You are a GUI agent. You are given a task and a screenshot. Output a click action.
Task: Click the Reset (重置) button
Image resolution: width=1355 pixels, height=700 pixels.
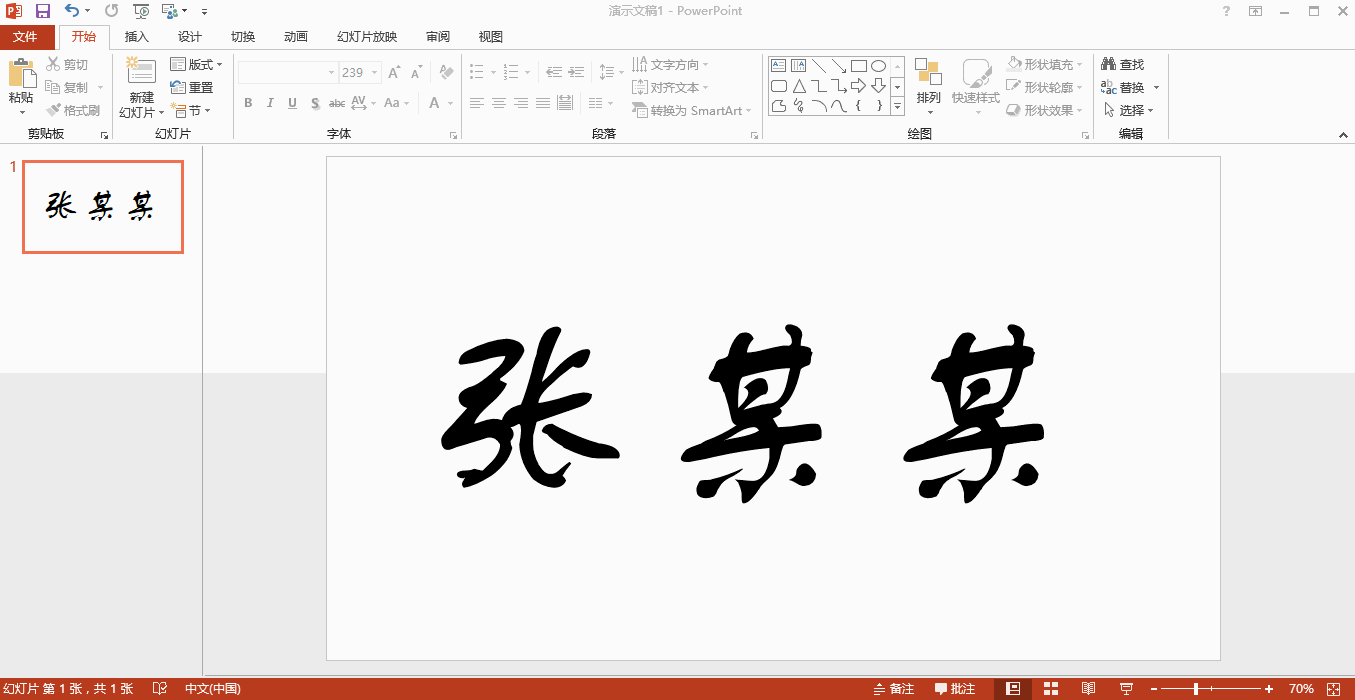[x=192, y=87]
